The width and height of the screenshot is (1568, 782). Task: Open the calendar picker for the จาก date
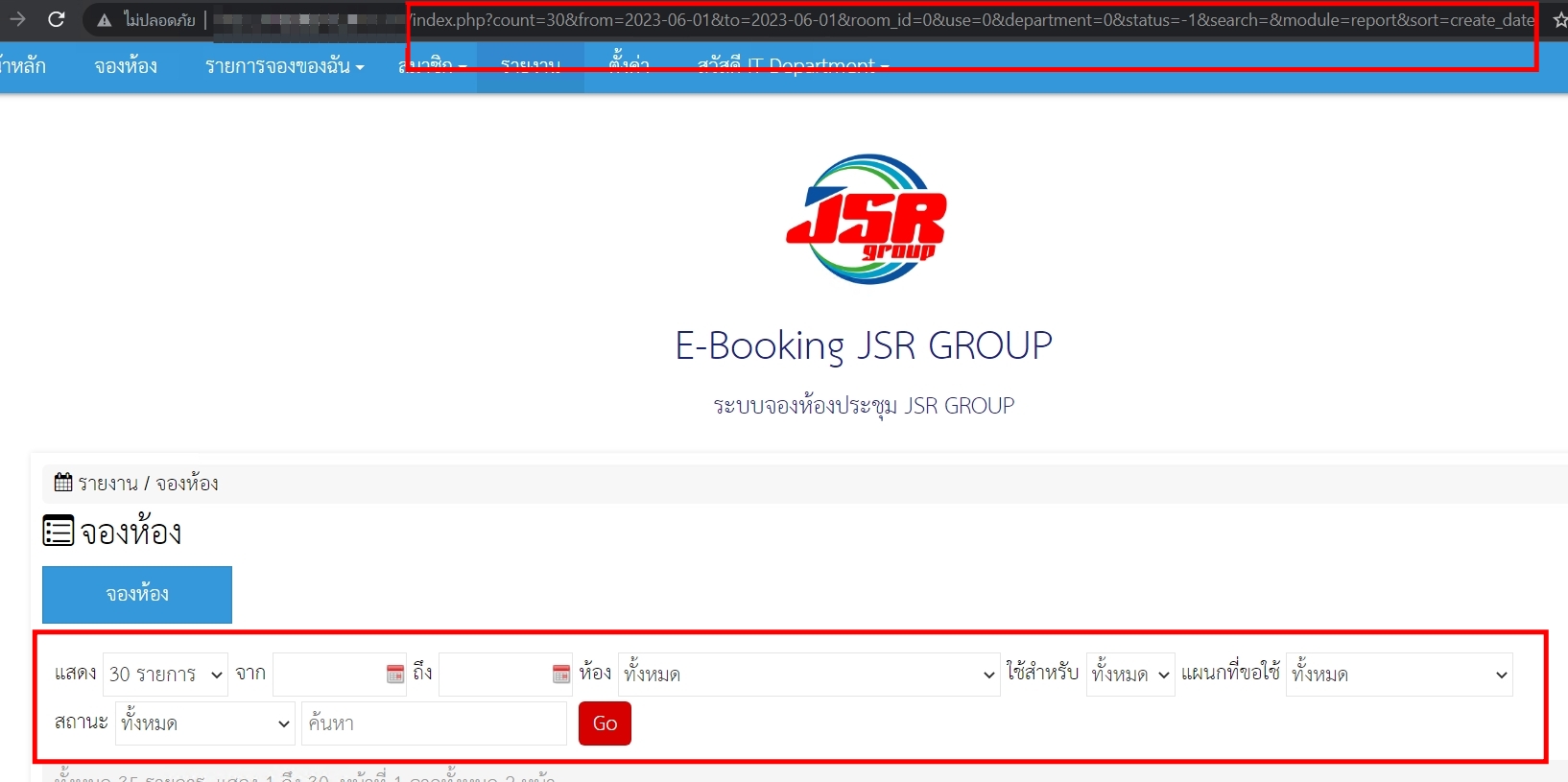click(395, 674)
